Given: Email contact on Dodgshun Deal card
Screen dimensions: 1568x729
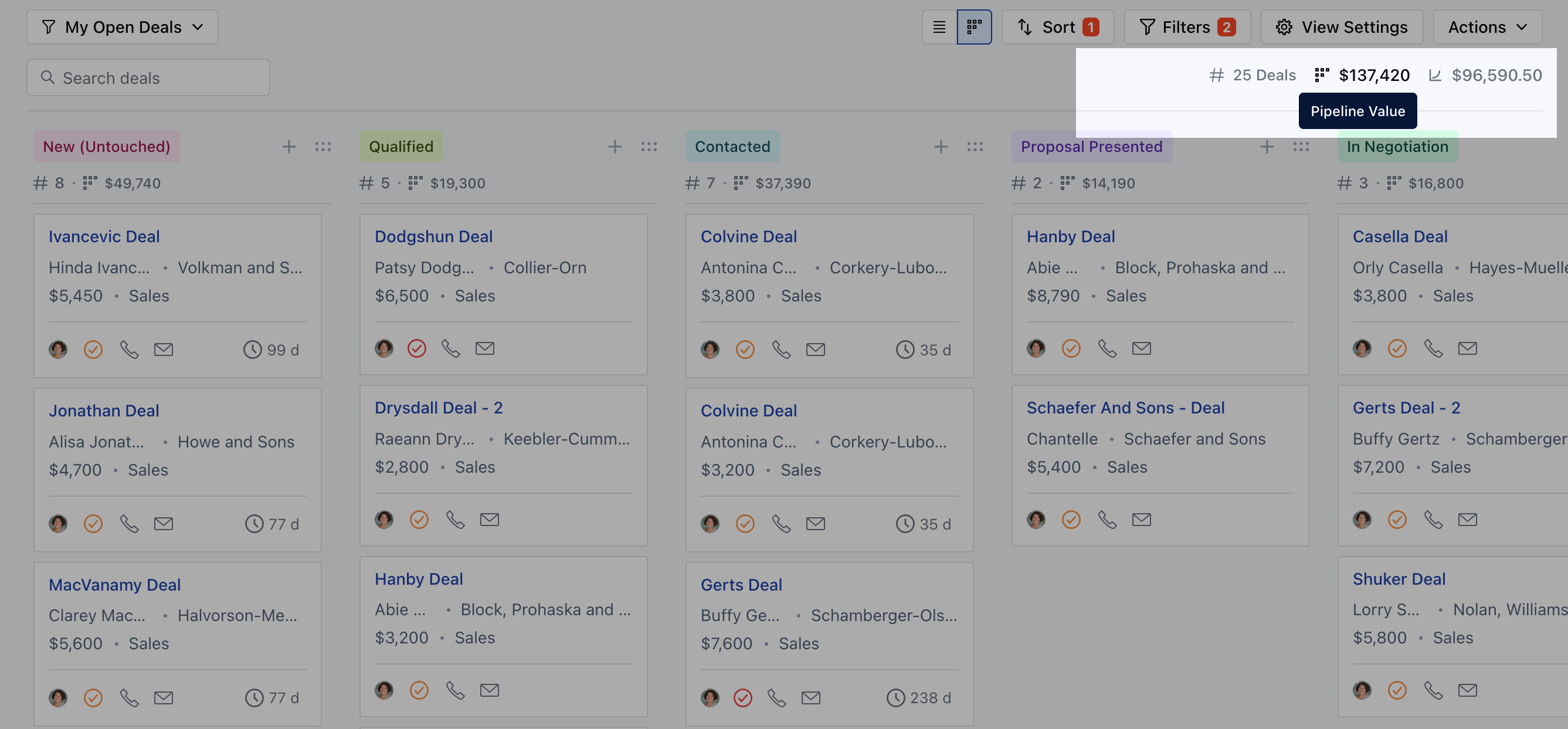Looking at the screenshot, I should [485, 348].
